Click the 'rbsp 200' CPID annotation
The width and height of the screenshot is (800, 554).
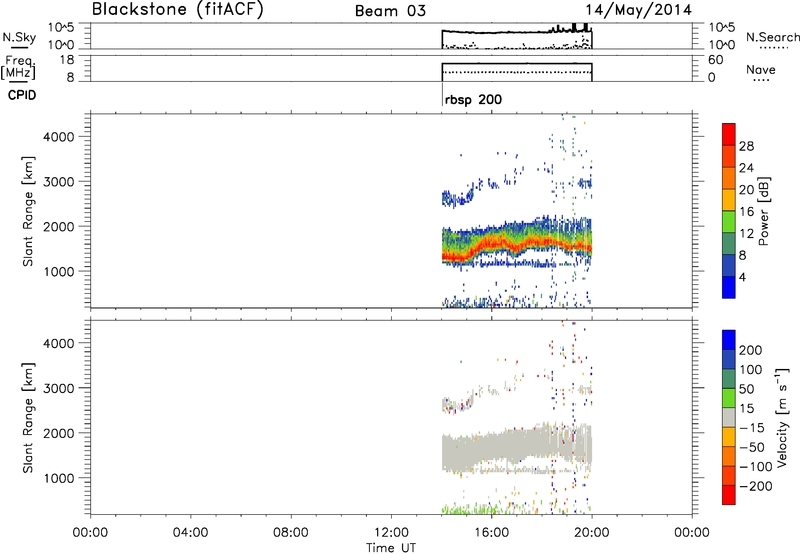(x=473, y=100)
